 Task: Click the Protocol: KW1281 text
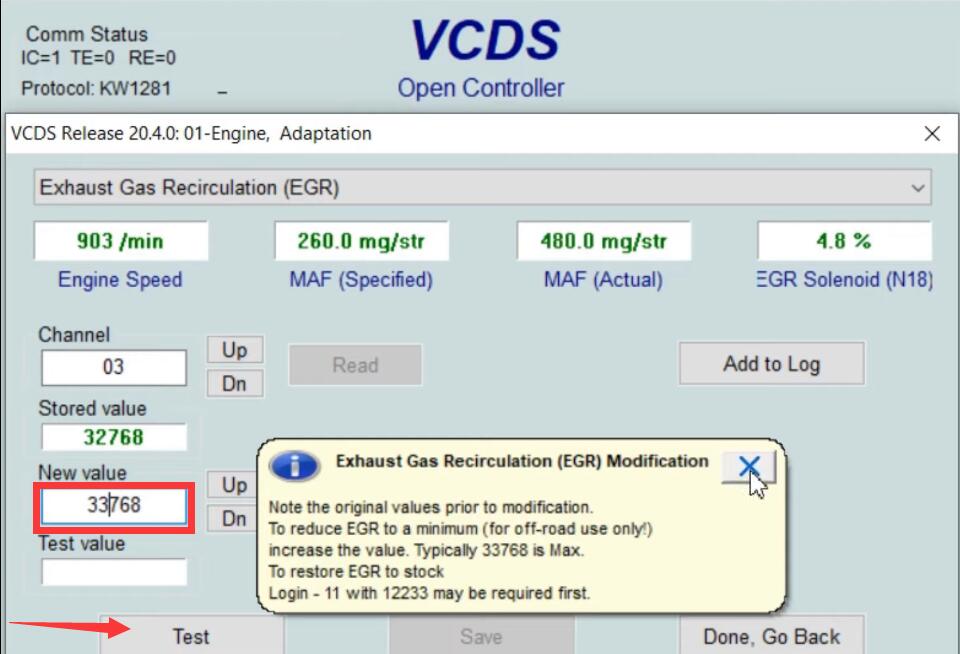(x=96, y=88)
